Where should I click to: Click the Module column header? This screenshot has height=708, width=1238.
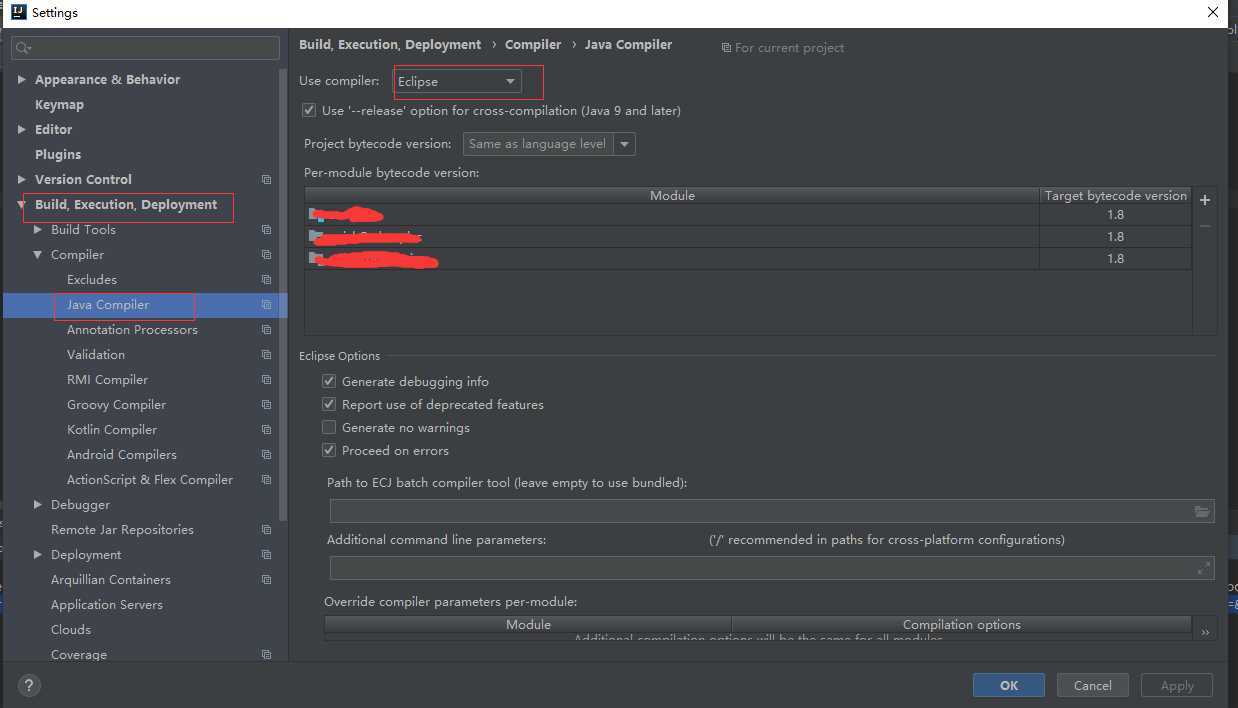point(672,196)
